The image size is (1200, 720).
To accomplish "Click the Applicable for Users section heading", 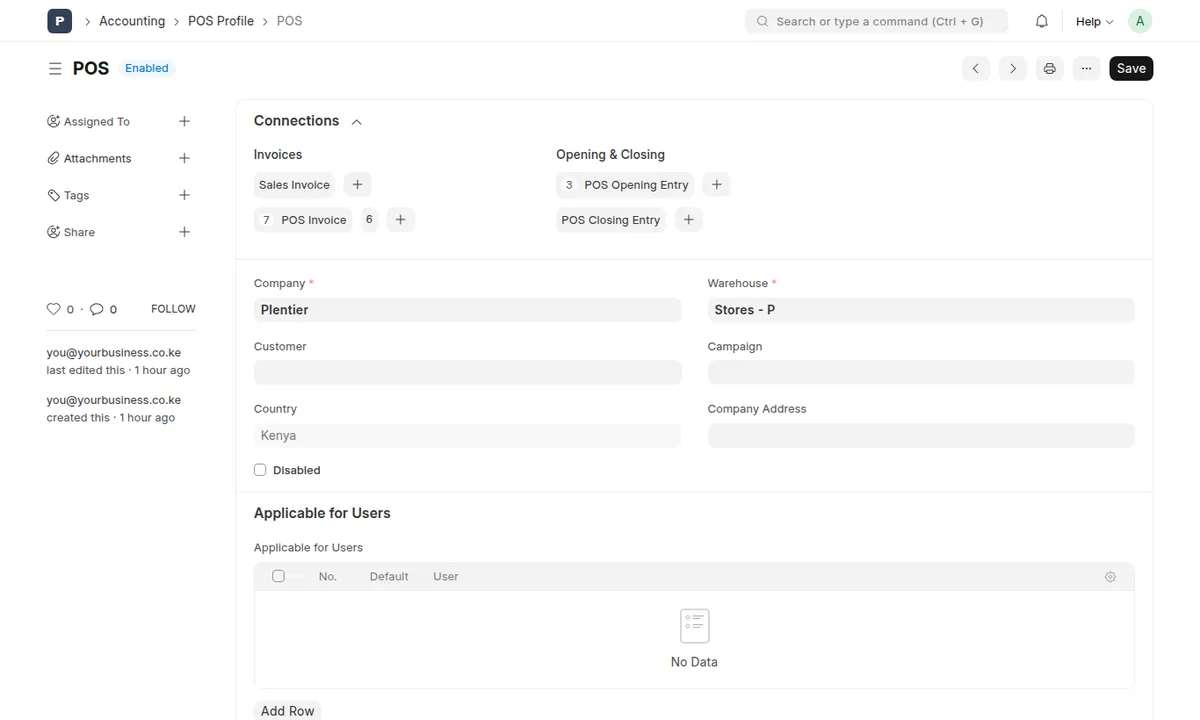I will point(322,513).
